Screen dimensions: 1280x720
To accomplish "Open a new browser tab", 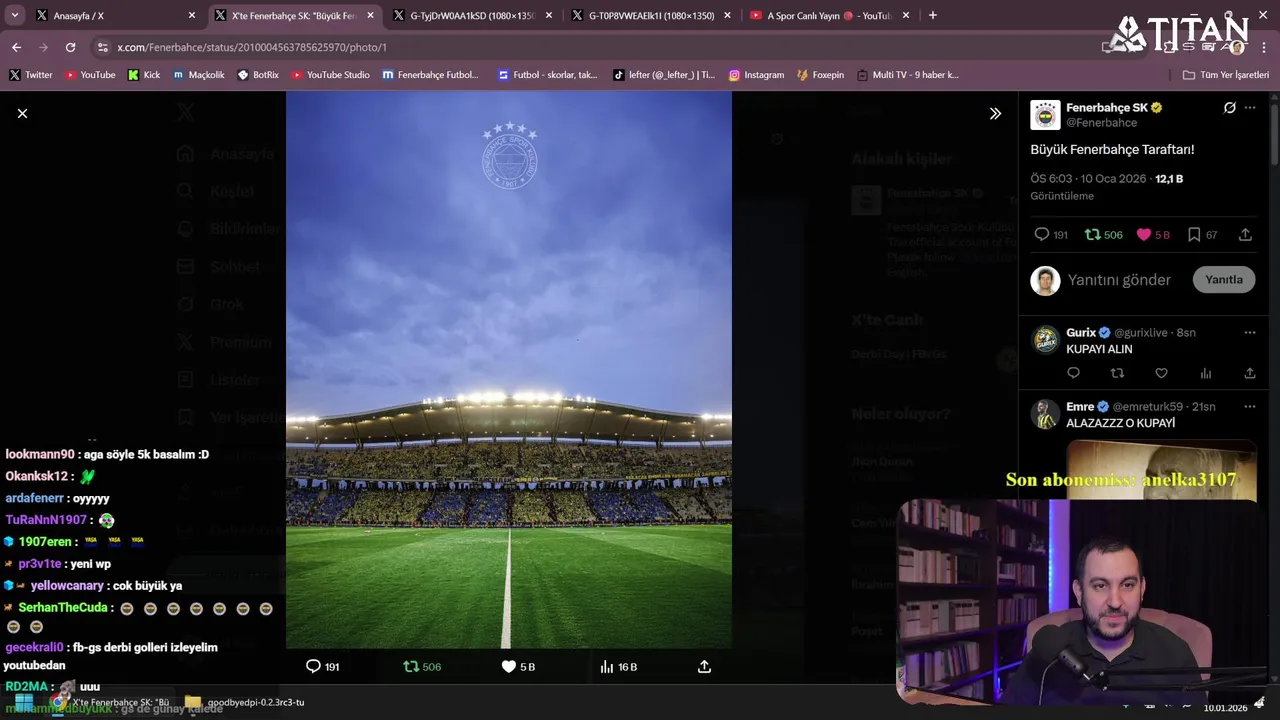I will (x=933, y=15).
